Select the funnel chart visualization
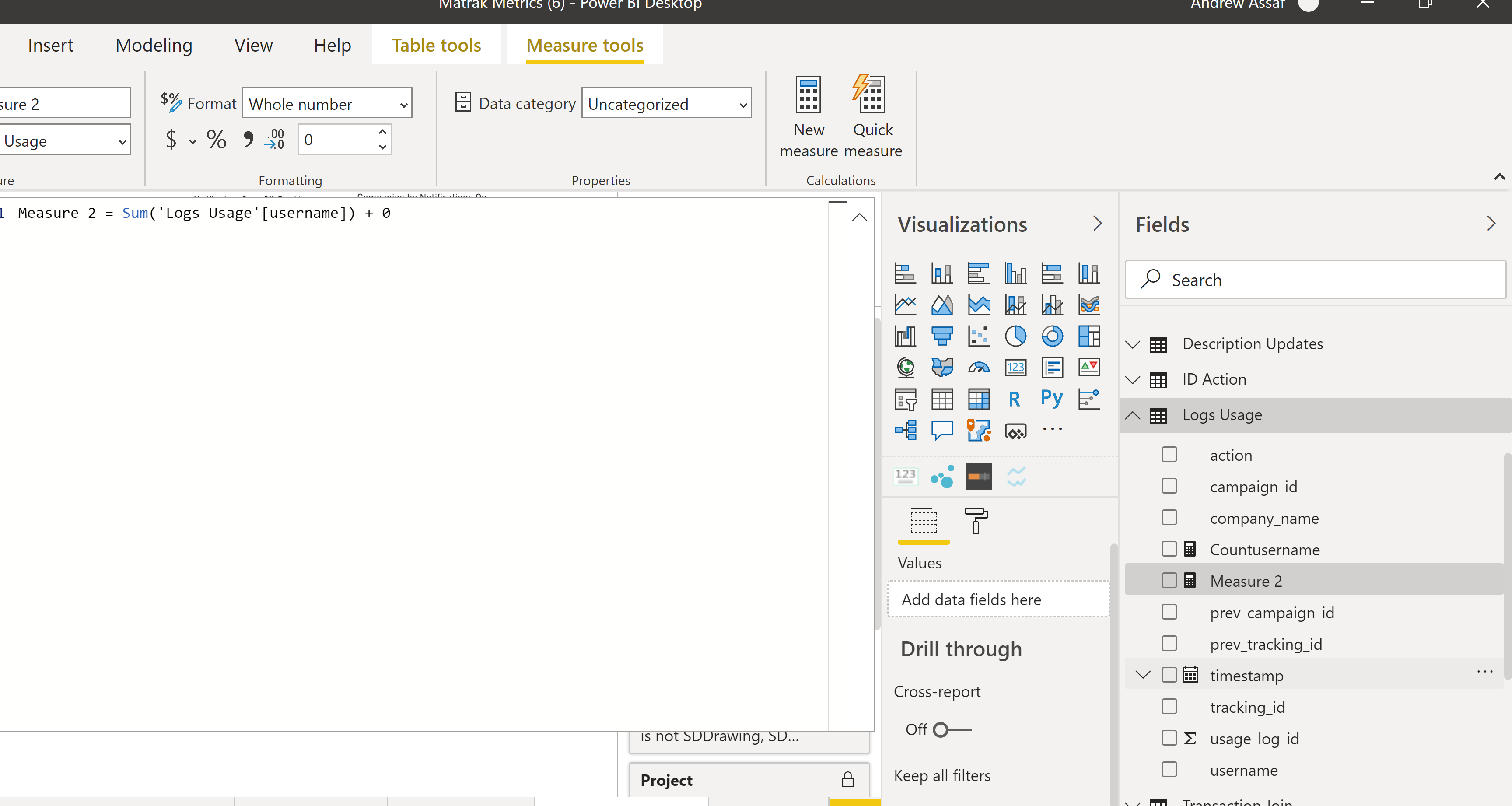Image resolution: width=1512 pixels, height=806 pixels. pos(942,336)
